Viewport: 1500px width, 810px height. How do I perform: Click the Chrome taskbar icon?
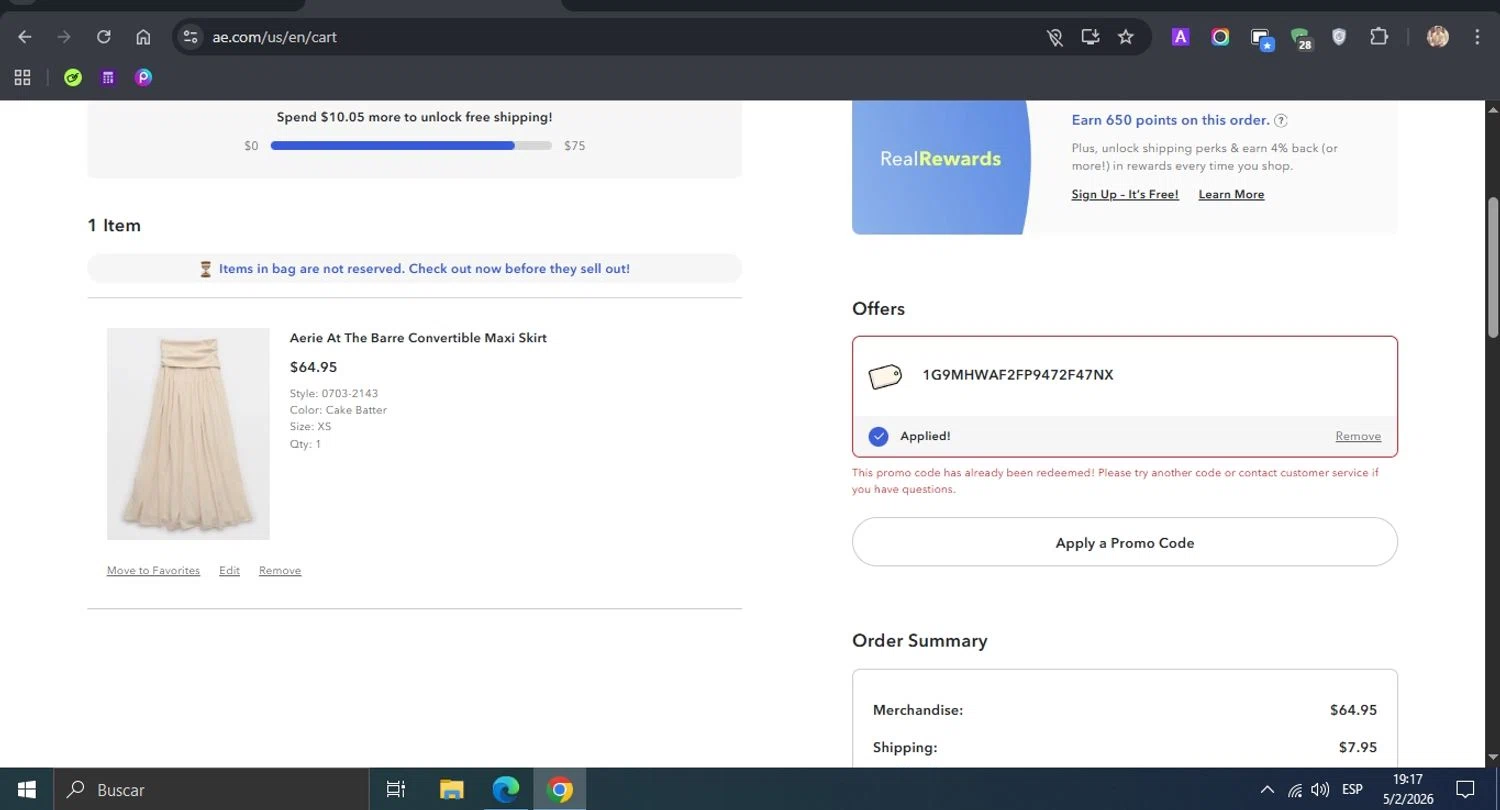pos(560,789)
